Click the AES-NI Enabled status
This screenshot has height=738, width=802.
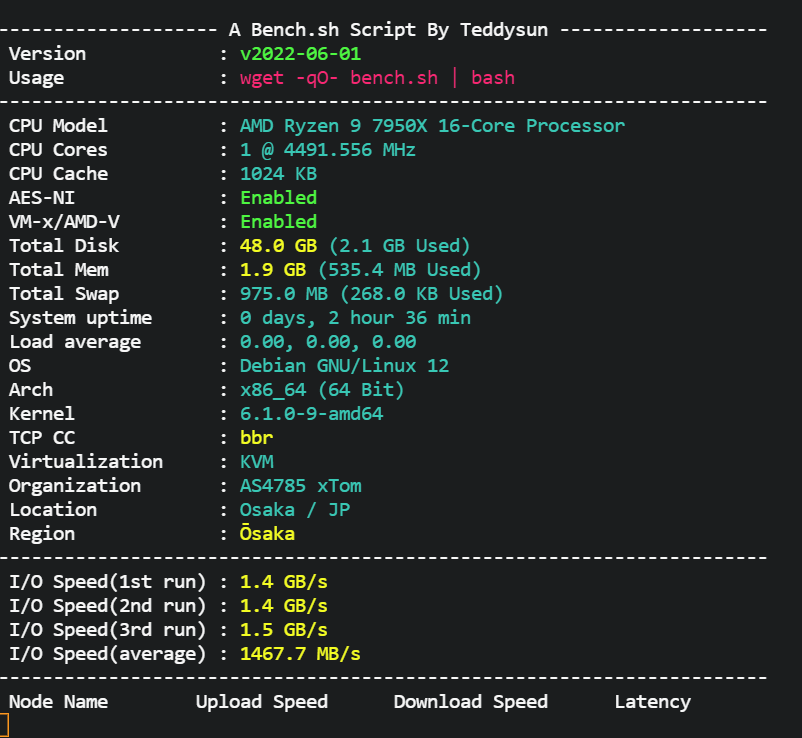278,198
